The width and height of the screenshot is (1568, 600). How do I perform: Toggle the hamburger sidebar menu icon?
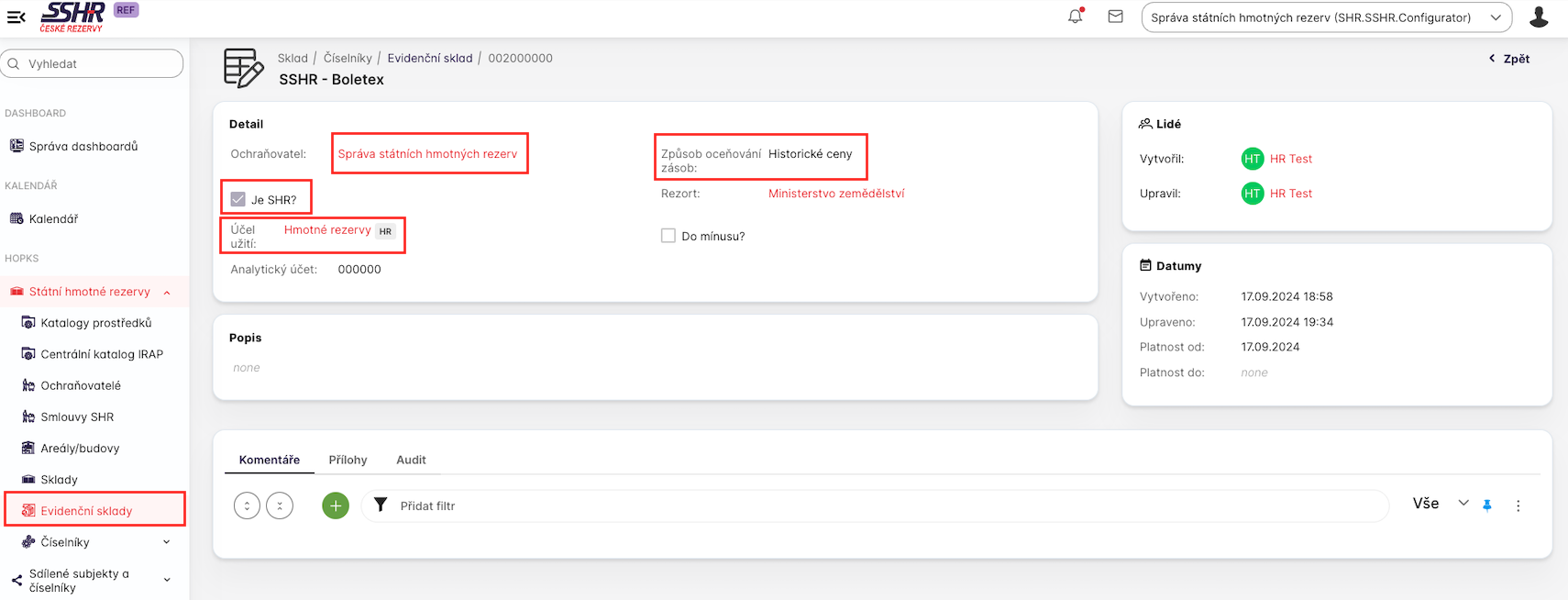point(16,17)
